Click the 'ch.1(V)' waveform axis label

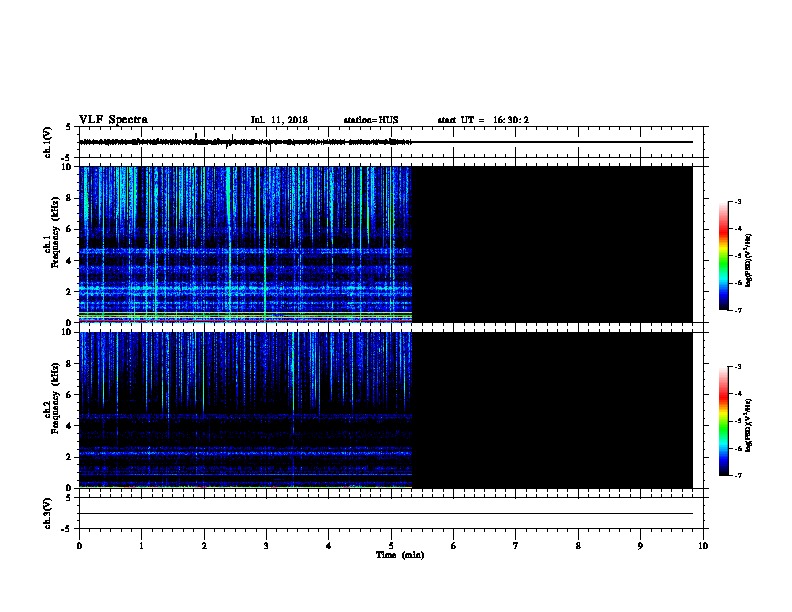coord(48,142)
